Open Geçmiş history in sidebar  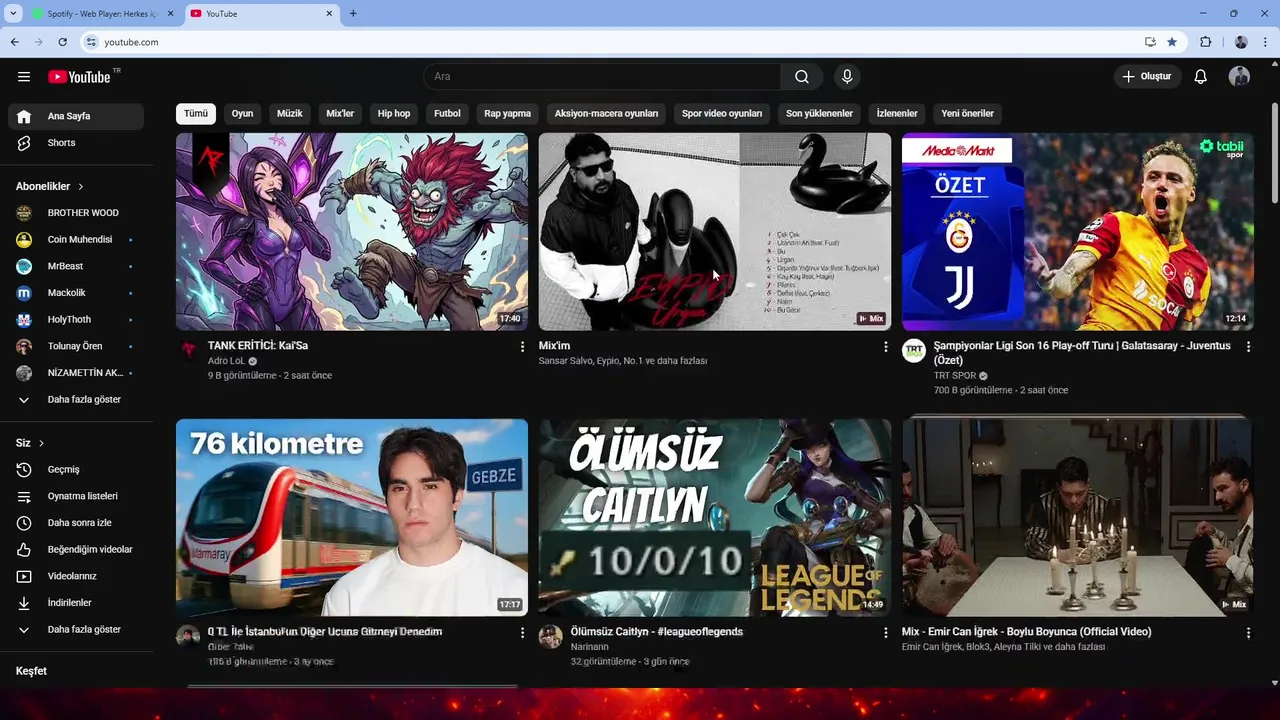click(76, 470)
